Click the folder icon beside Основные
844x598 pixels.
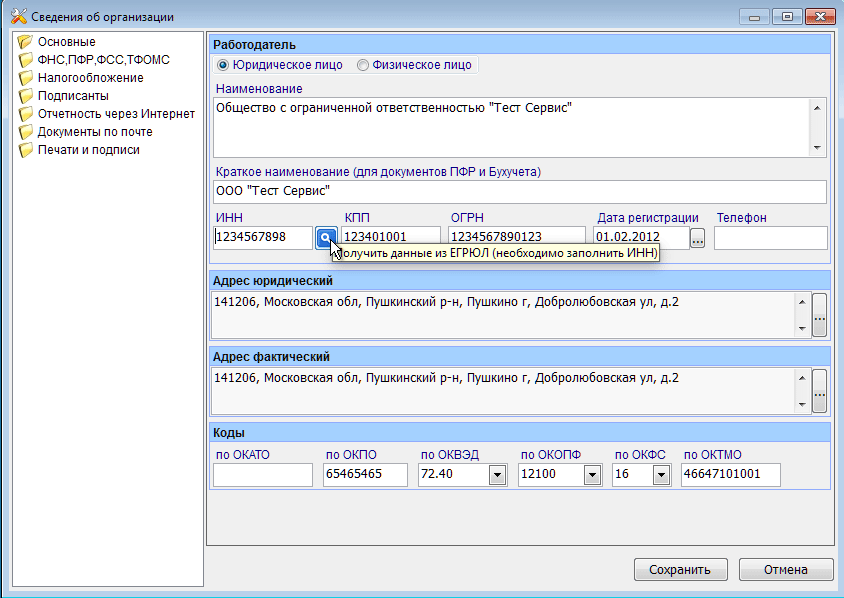point(25,41)
